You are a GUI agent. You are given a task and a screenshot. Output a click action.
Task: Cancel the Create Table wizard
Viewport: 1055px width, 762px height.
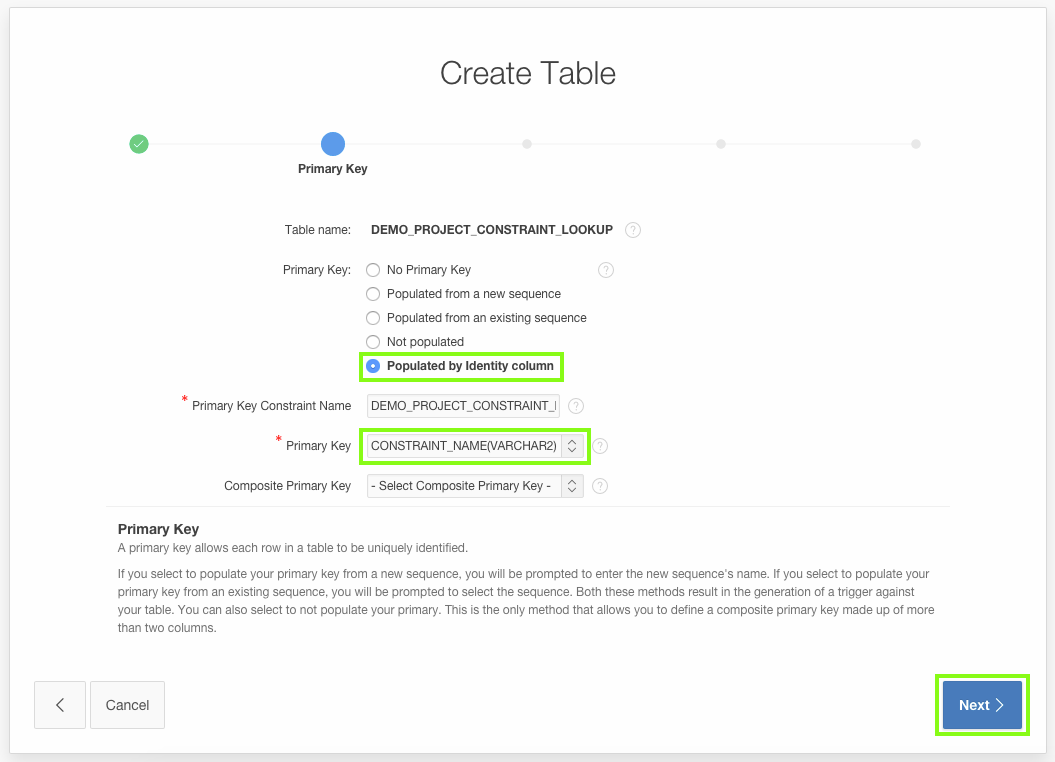(x=127, y=705)
